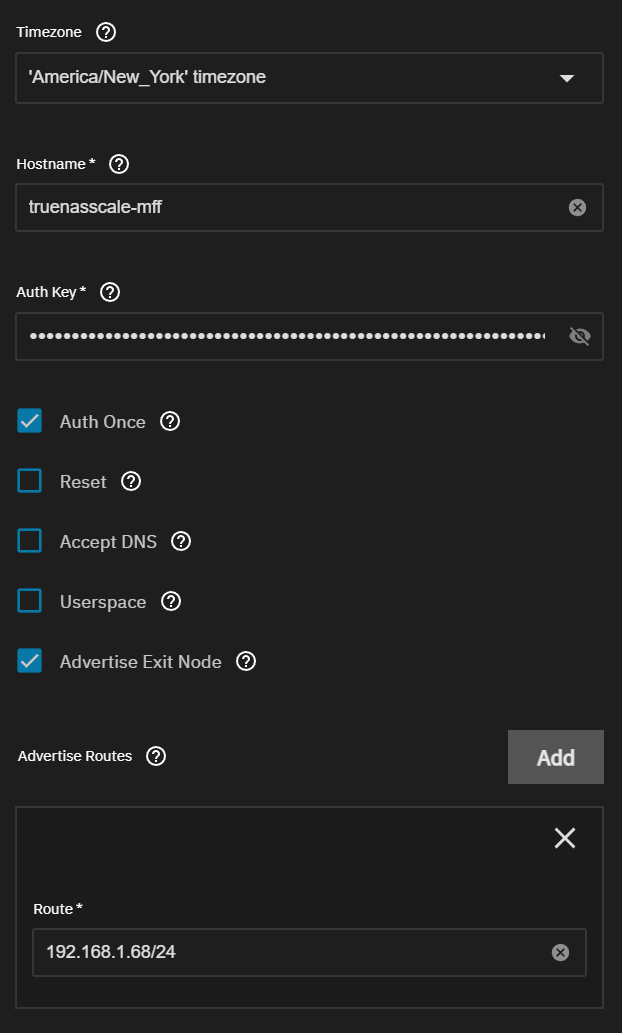Disable the Advertise Exit Node checkbox
Screen dimensions: 622x1033
click(30, 661)
